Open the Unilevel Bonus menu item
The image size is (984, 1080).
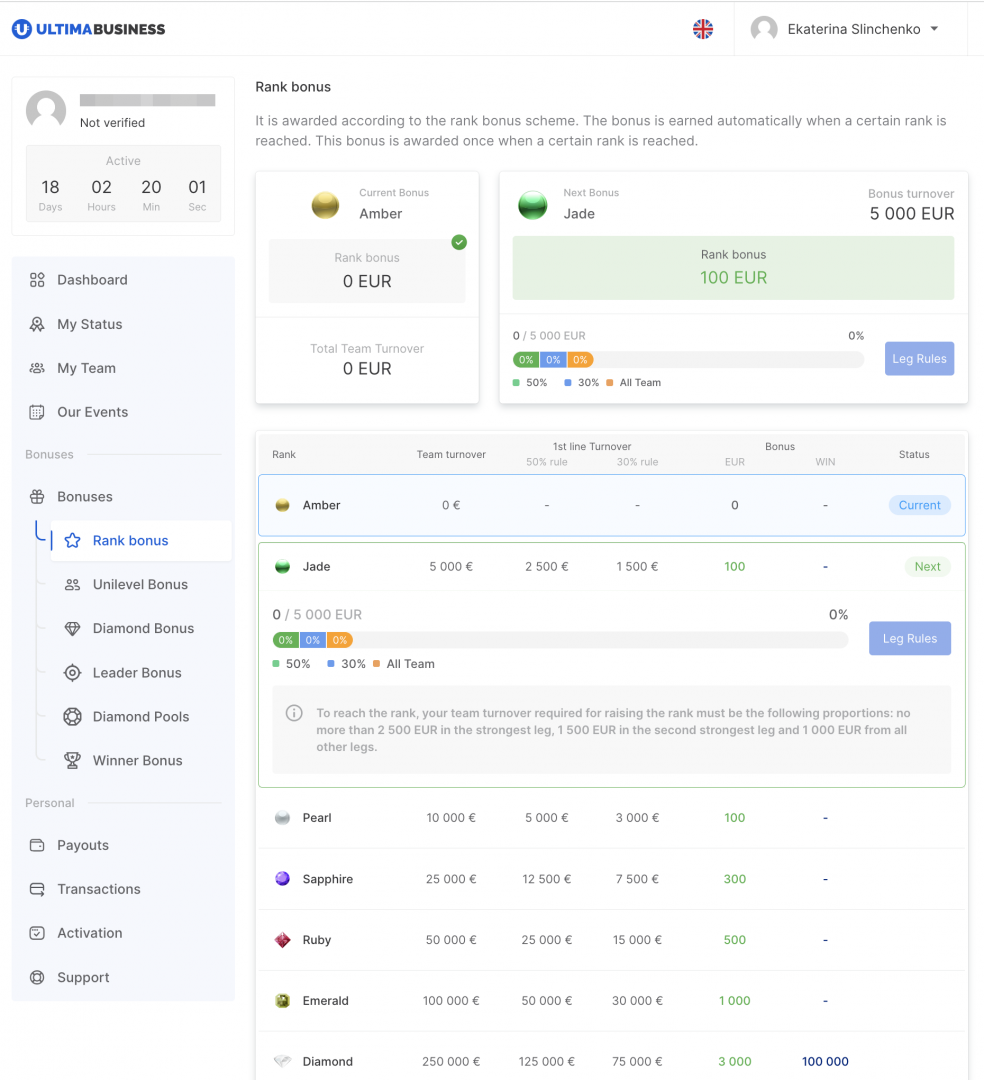point(140,585)
